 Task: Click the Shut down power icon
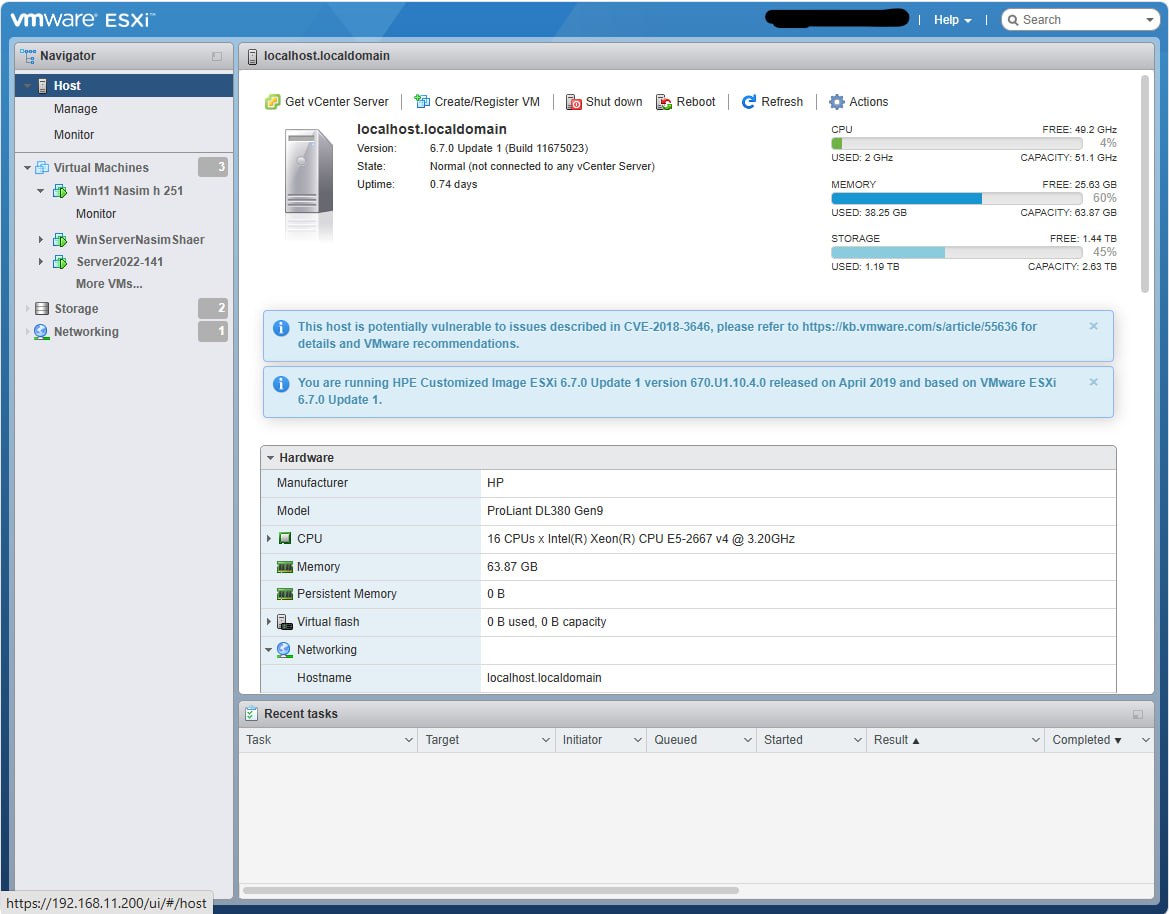point(573,102)
